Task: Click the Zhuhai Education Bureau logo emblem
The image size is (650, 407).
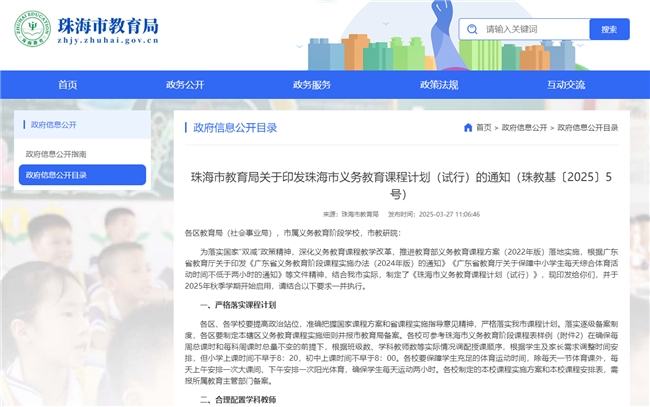Action: coord(34,30)
